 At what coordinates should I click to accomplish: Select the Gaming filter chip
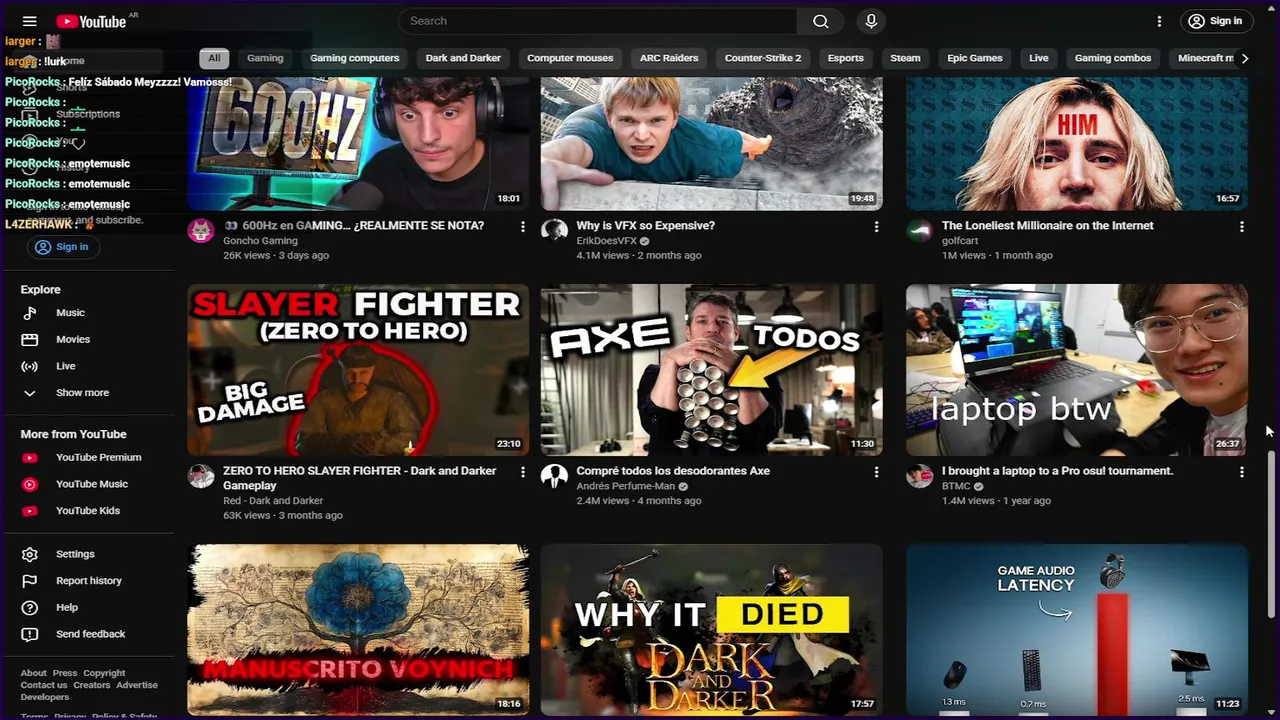265,58
